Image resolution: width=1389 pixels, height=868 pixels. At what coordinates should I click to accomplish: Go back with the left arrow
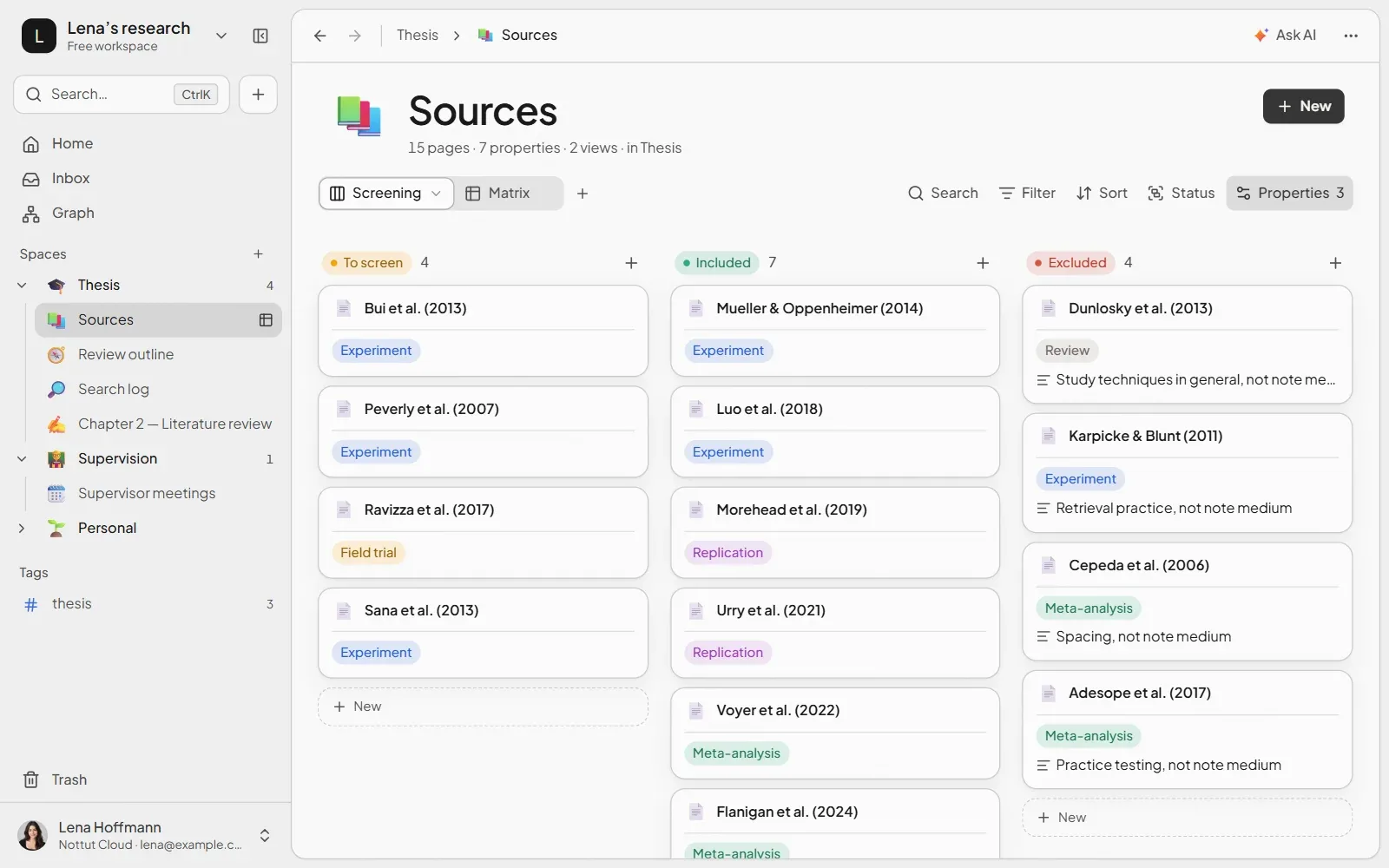pos(320,36)
